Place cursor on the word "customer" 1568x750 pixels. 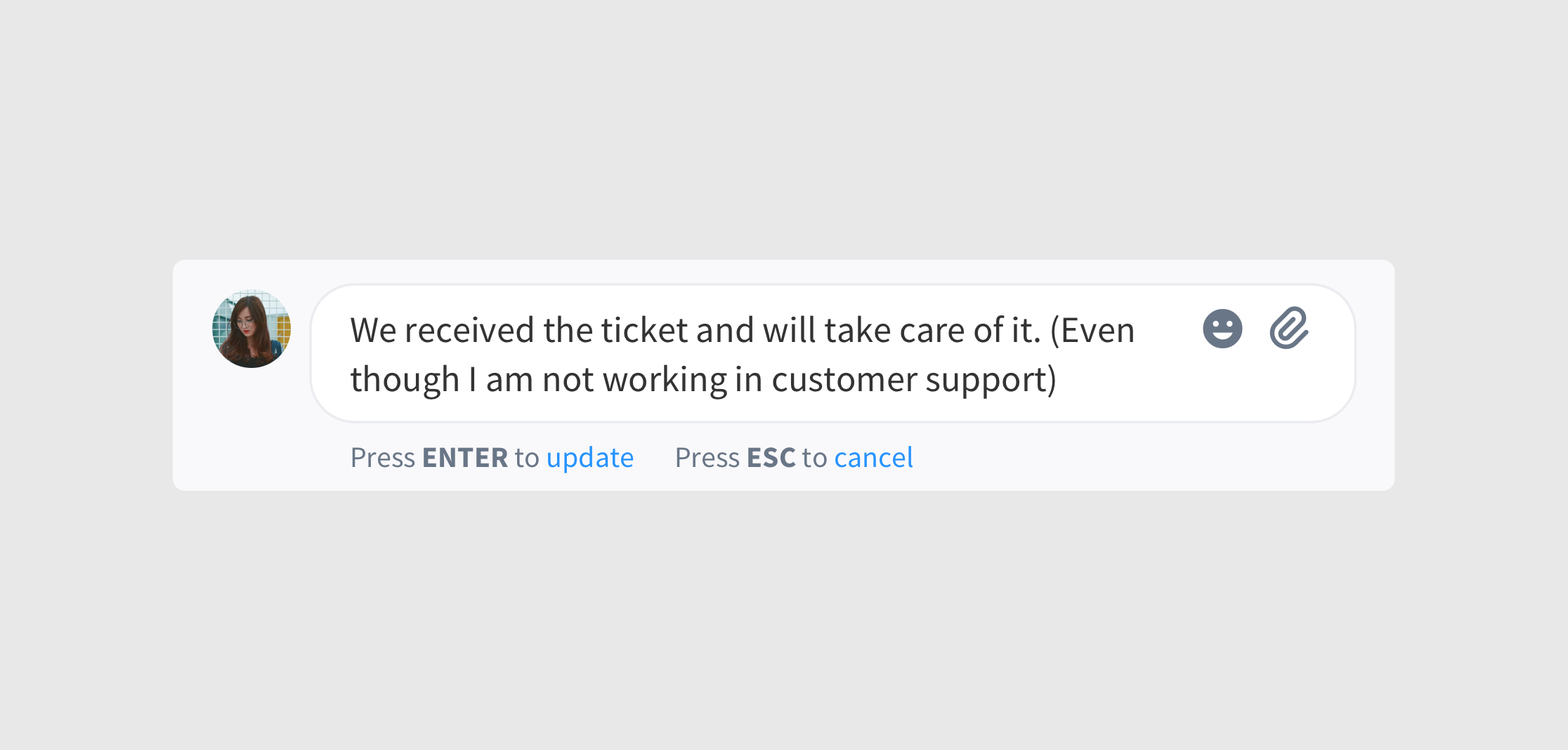point(844,380)
